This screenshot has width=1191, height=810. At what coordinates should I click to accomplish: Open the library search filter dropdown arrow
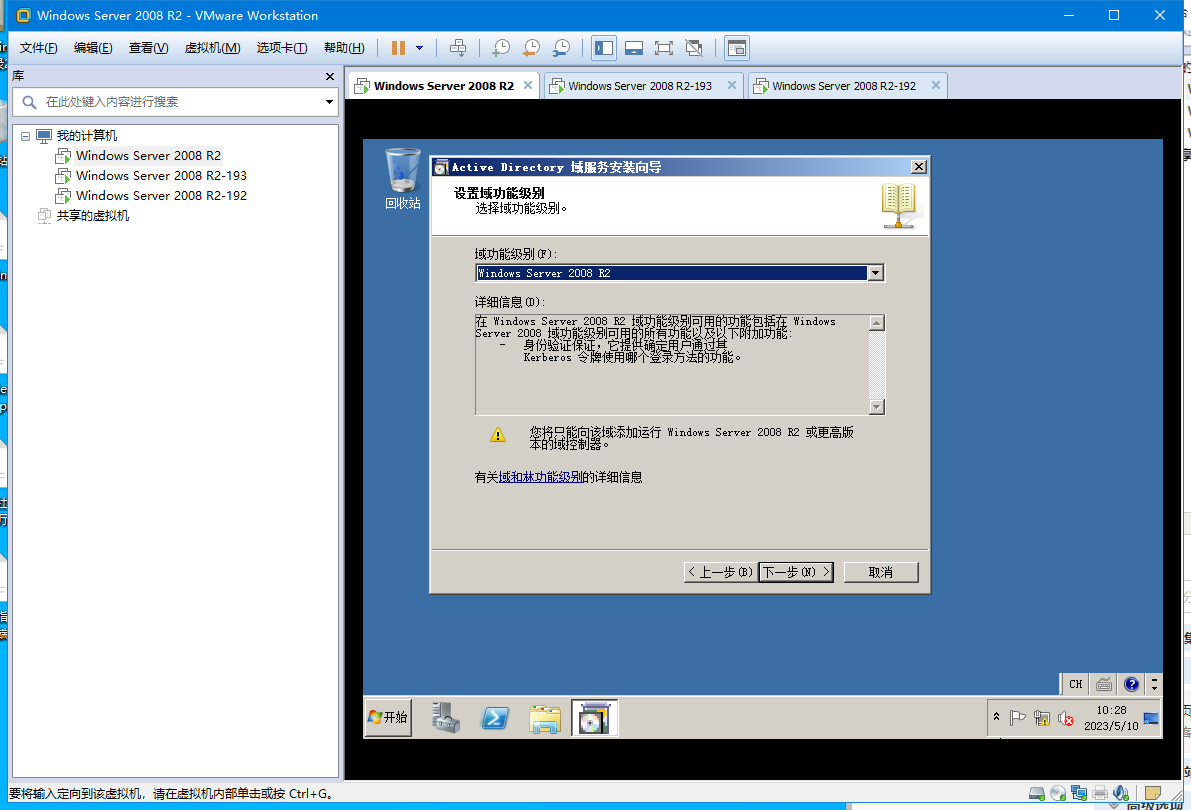(x=330, y=102)
